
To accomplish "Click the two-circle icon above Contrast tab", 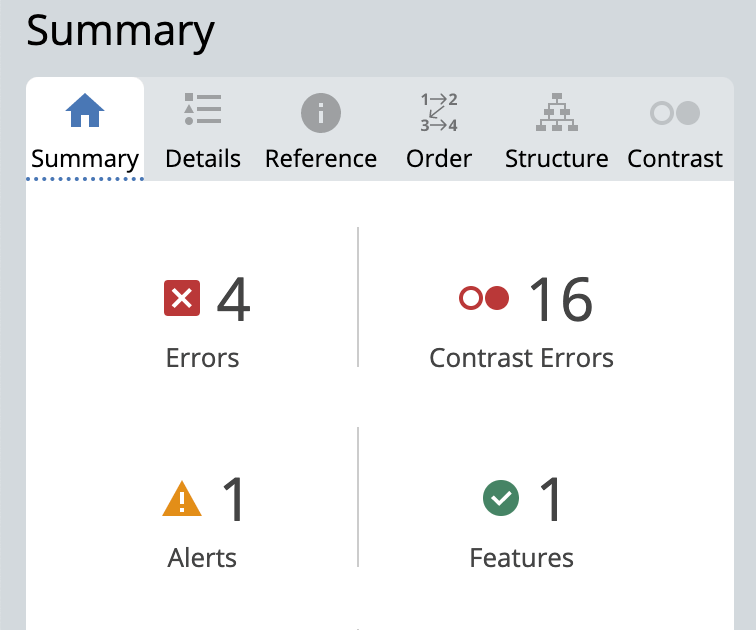I will [x=675, y=113].
